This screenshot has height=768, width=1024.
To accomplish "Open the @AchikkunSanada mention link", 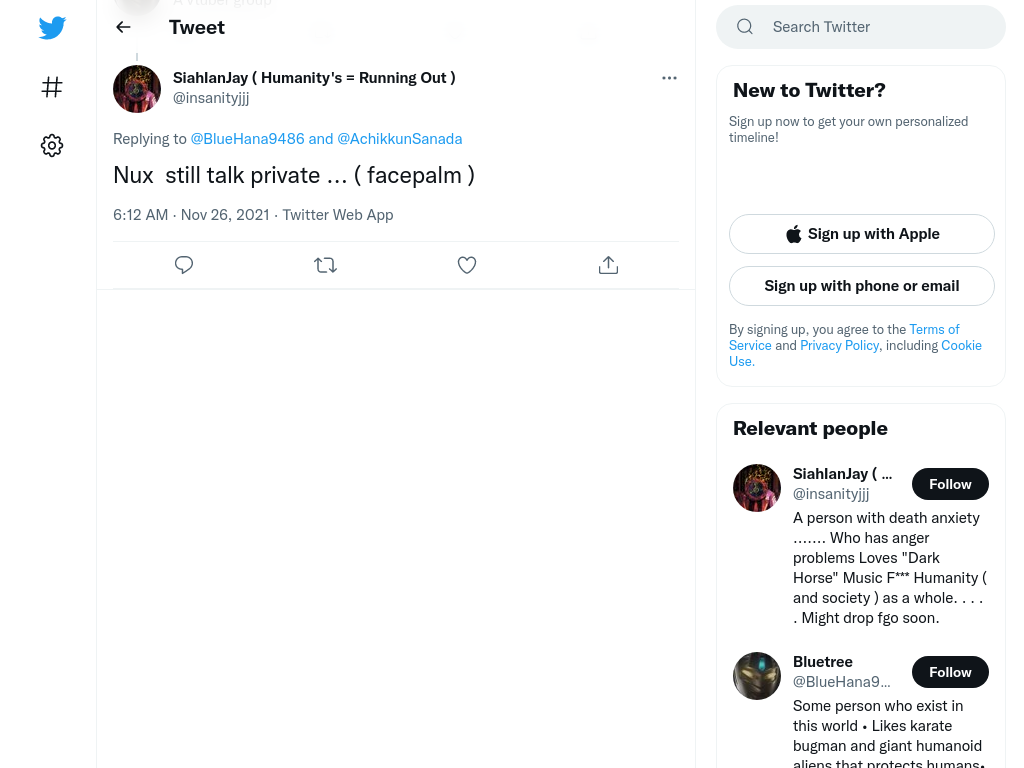I will [400, 139].
